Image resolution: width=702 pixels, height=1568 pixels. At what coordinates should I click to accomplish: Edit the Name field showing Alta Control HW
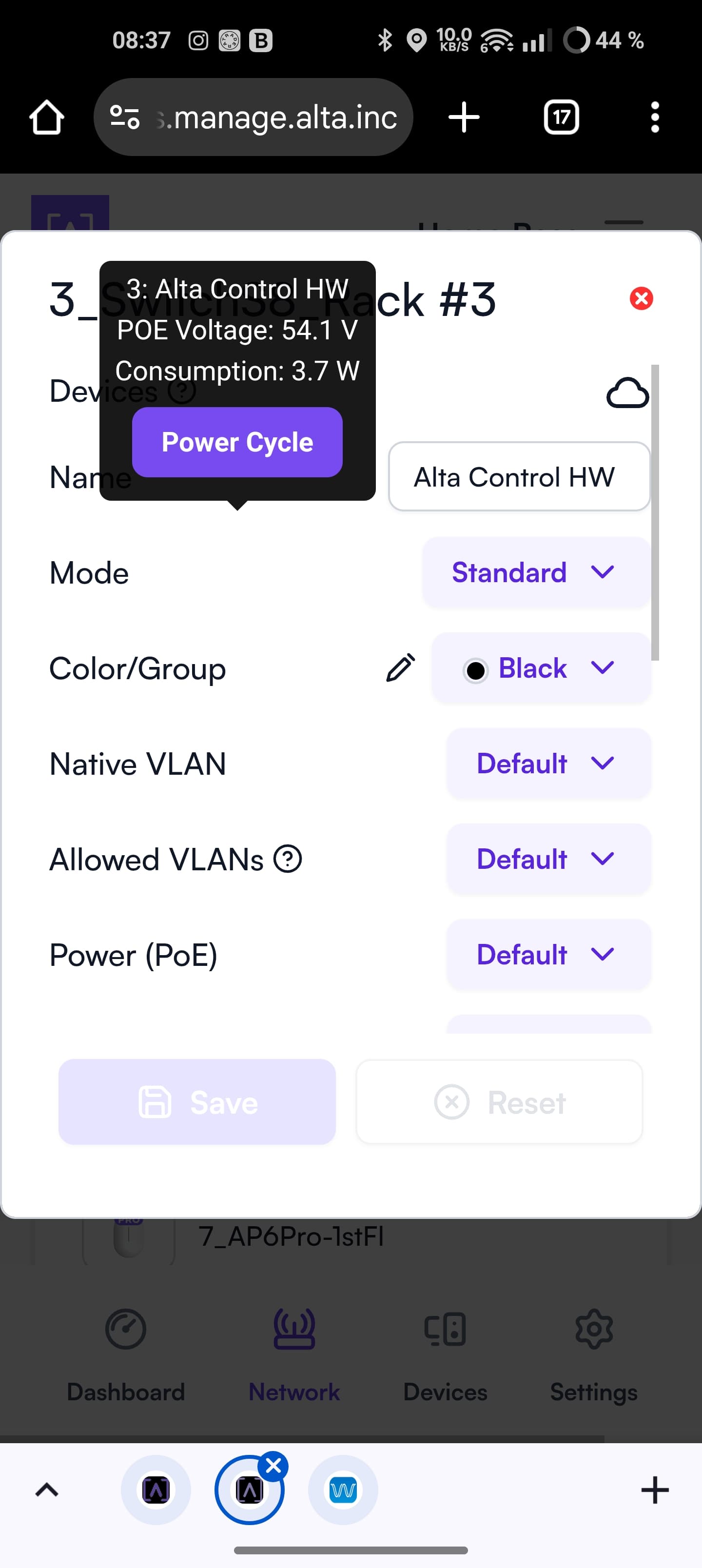tap(519, 477)
